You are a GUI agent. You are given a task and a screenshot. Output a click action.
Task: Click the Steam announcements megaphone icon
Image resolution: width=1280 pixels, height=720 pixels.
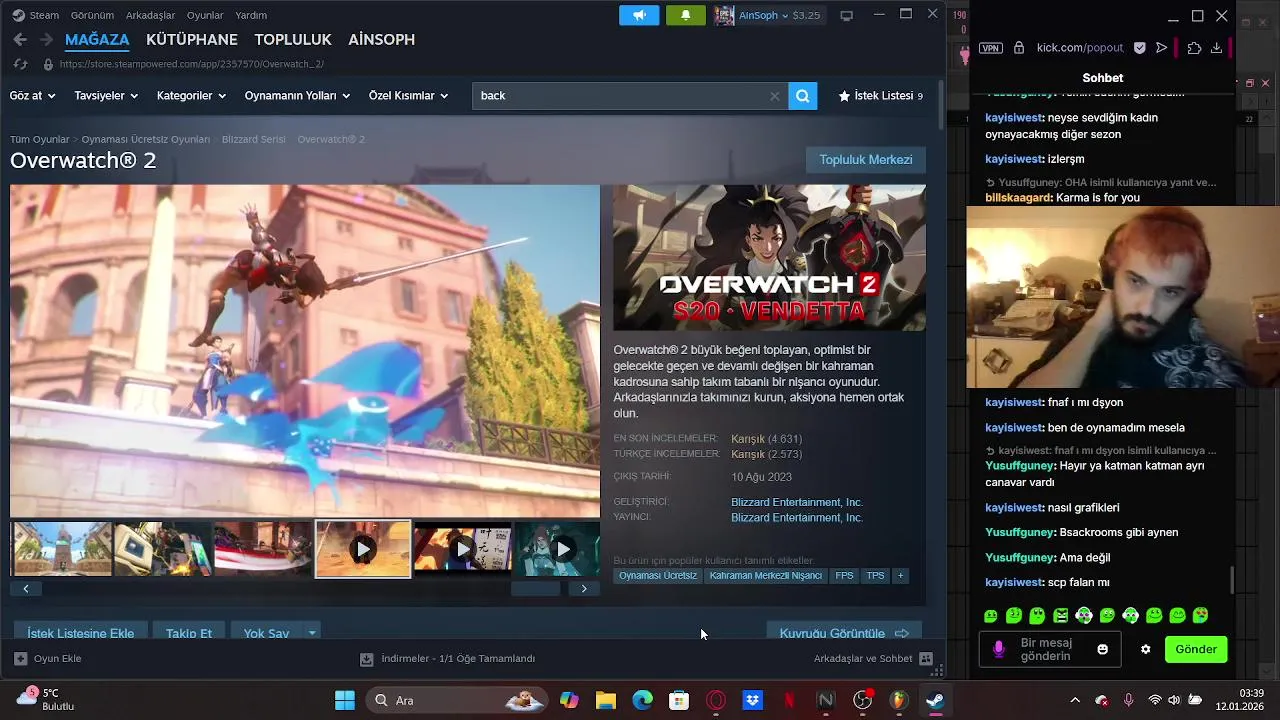(639, 15)
